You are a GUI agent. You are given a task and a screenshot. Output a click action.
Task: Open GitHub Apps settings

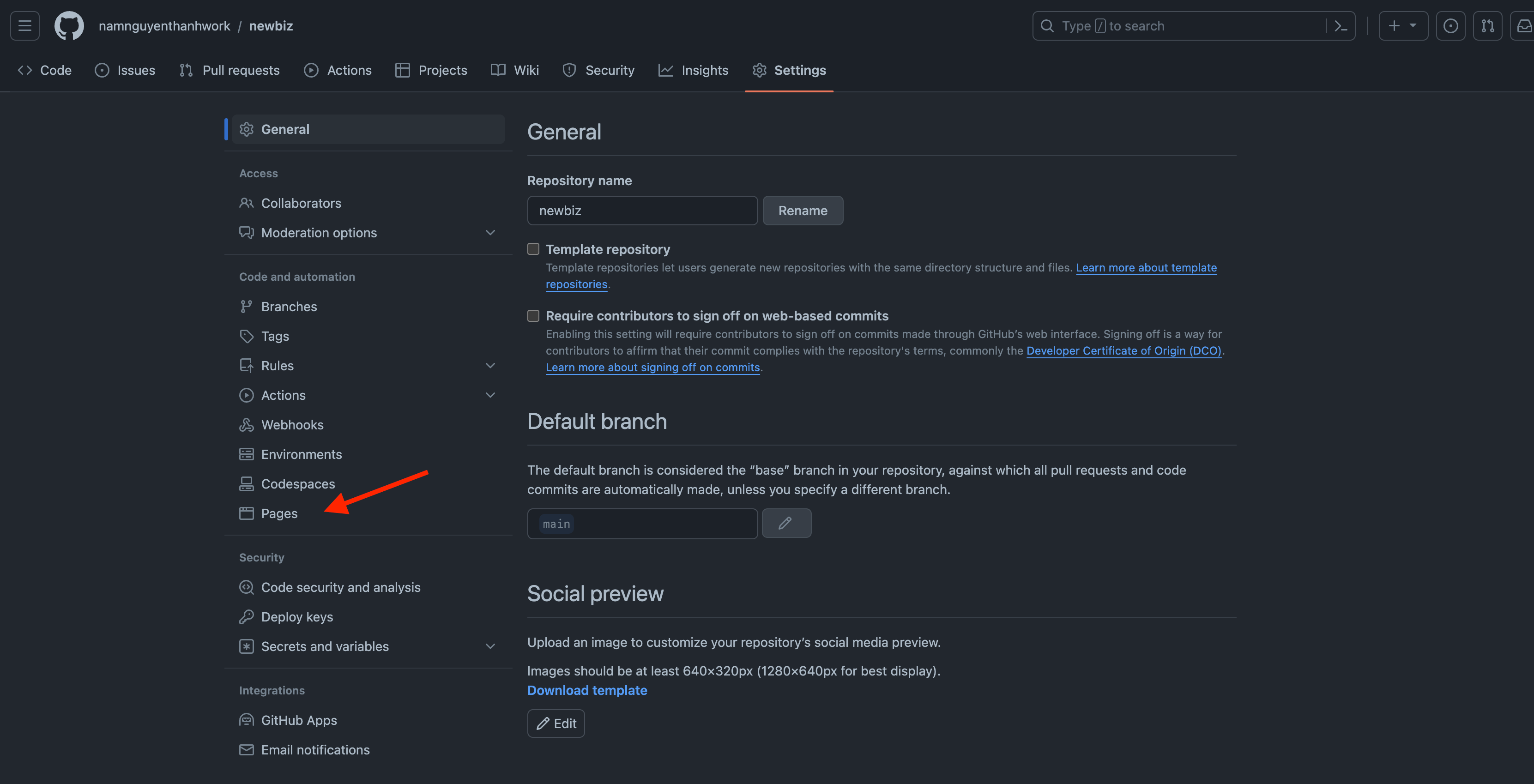click(x=368, y=720)
